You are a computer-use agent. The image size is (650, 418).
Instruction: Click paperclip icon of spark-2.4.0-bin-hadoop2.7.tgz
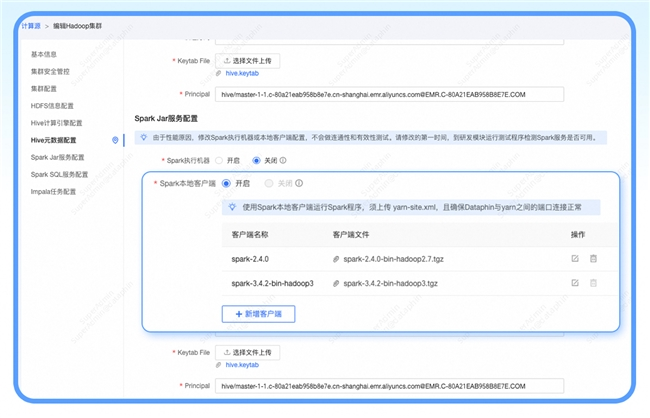tap(336, 258)
